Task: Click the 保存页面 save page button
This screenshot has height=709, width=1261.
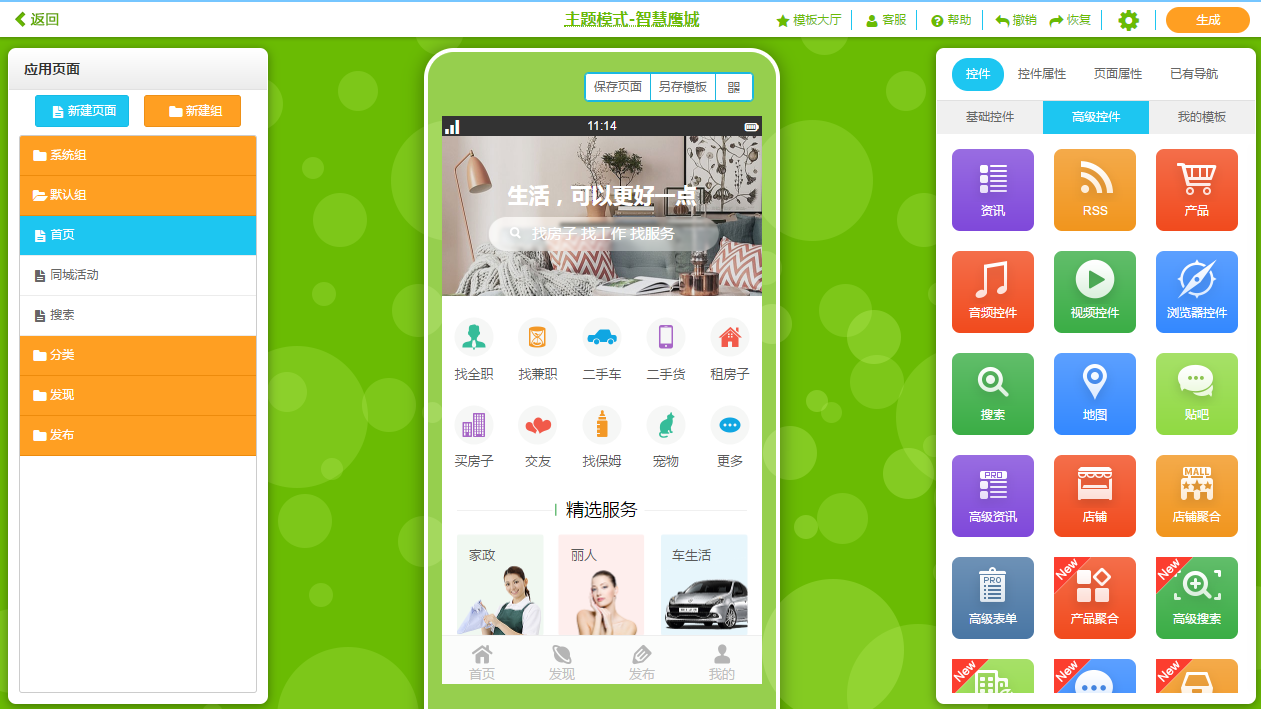Action: [617, 87]
